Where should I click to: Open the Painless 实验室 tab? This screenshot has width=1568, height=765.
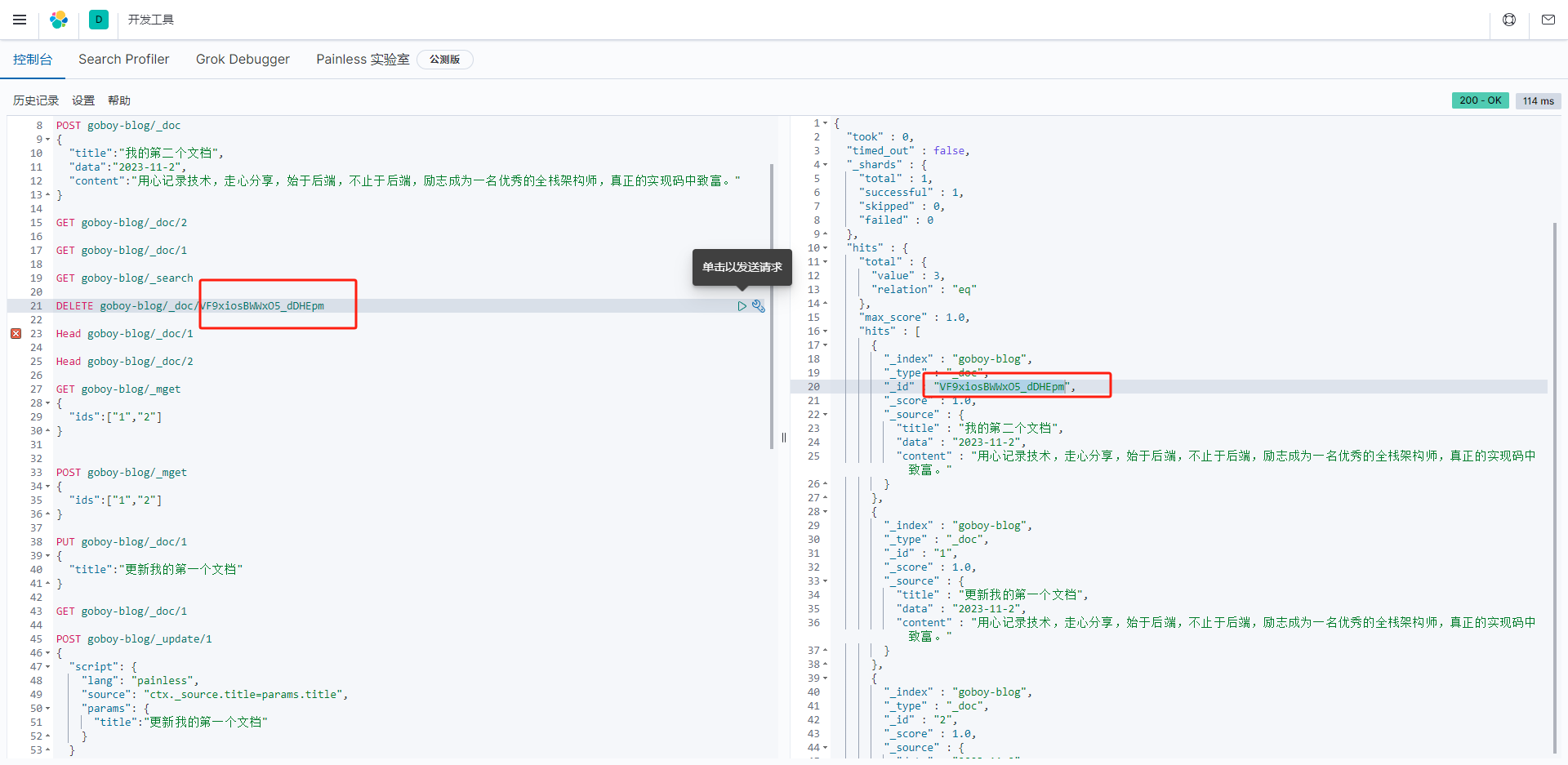[x=363, y=60]
